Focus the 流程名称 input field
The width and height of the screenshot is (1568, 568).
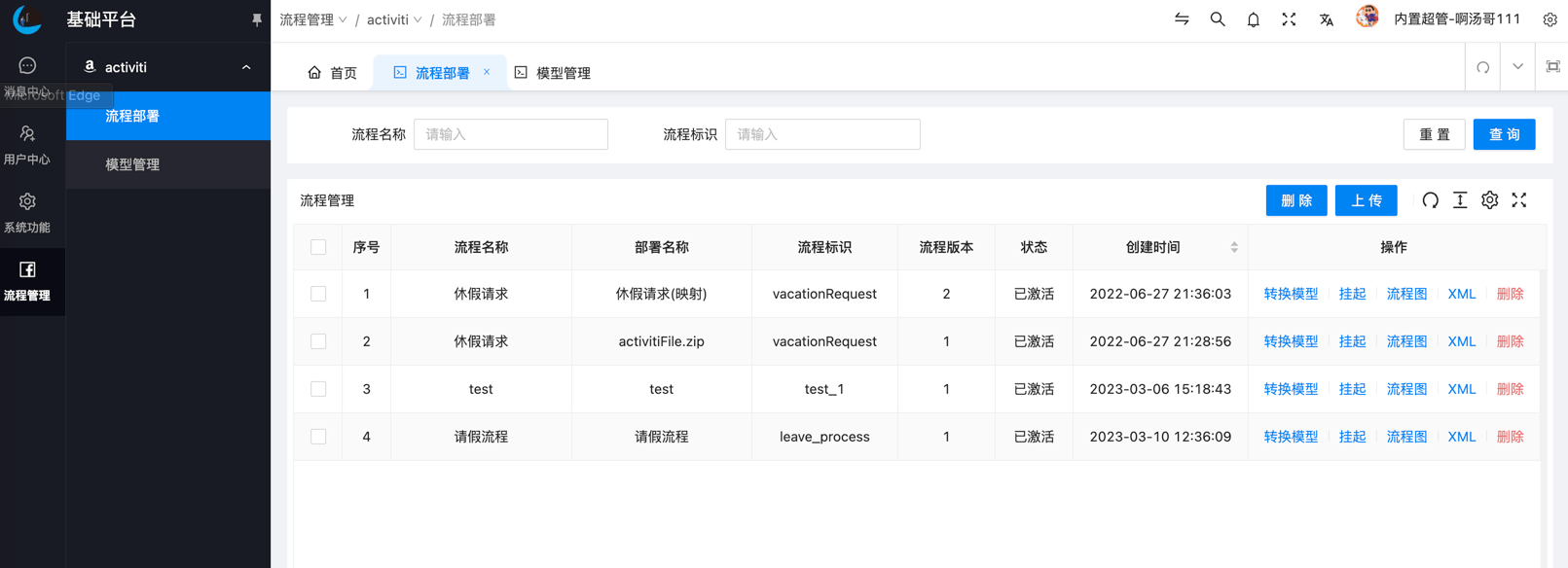coord(510,134)
